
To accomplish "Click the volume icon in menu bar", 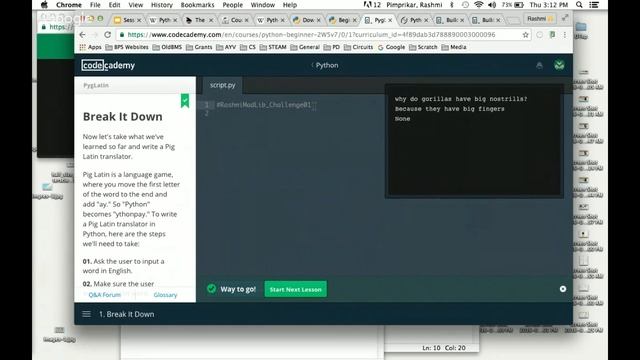I will pyautogui.click(x=492, y=5).
